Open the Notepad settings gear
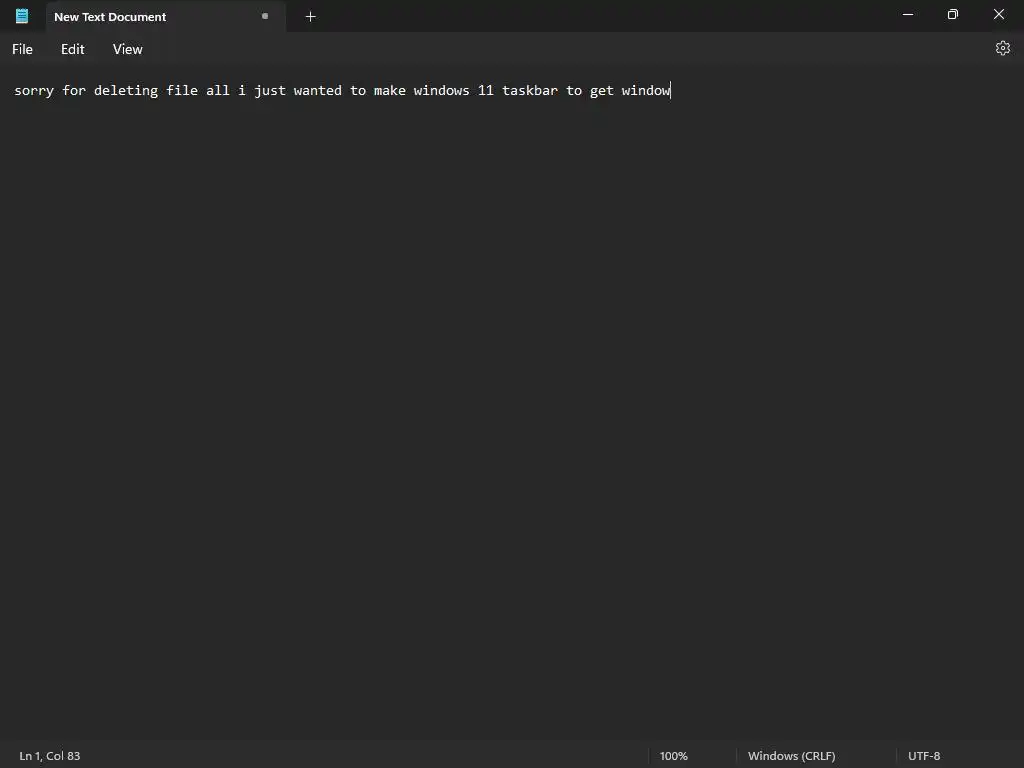The width and height of the screenshot is (1024, 768). (x=1002, y=48)
